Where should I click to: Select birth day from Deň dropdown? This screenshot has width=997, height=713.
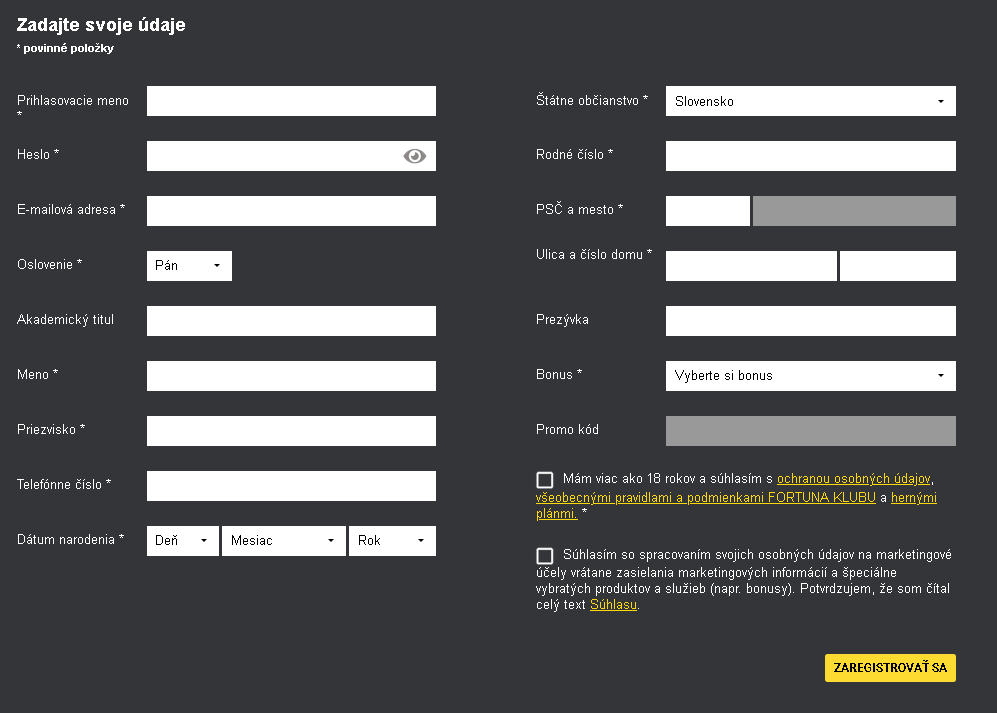pos(183,541)
